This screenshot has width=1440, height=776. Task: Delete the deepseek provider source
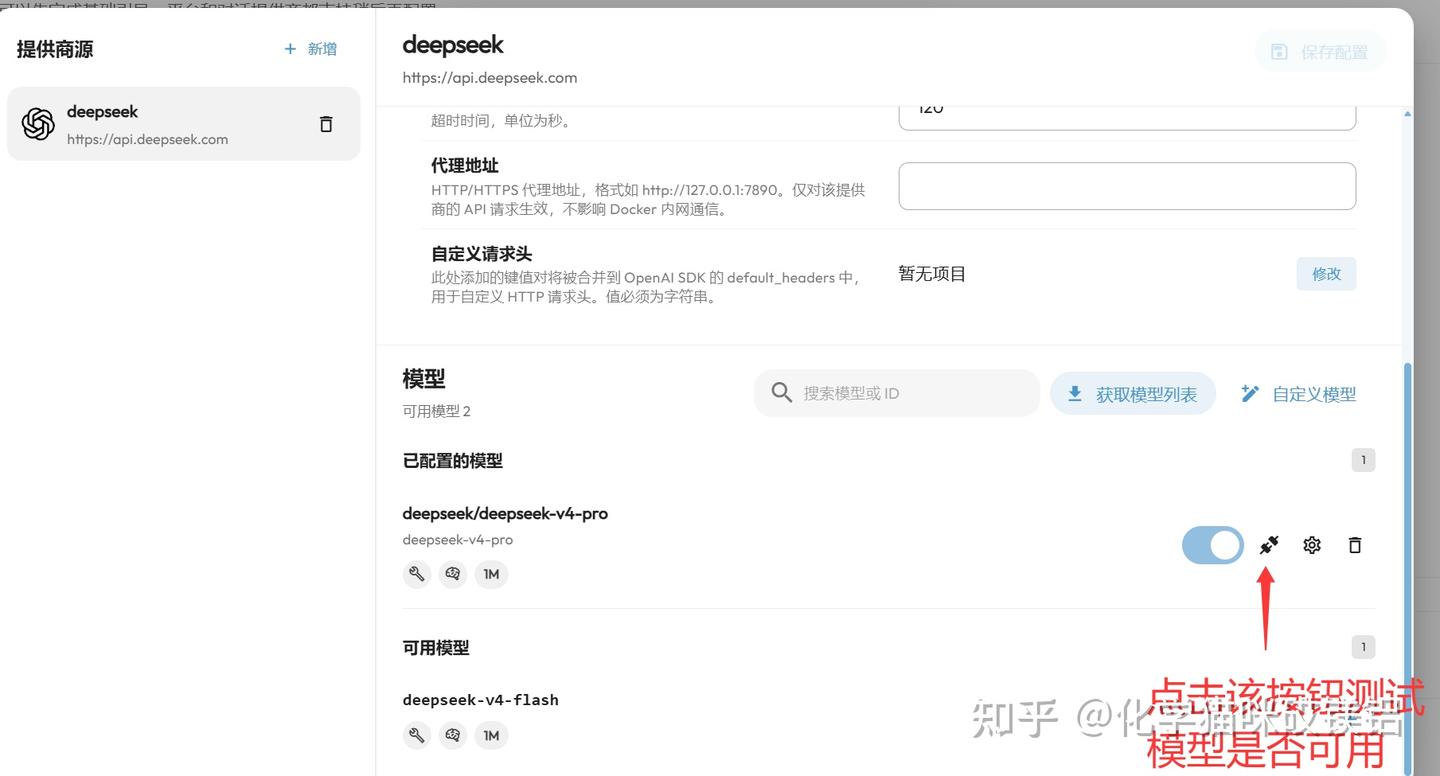click(326, 124)
